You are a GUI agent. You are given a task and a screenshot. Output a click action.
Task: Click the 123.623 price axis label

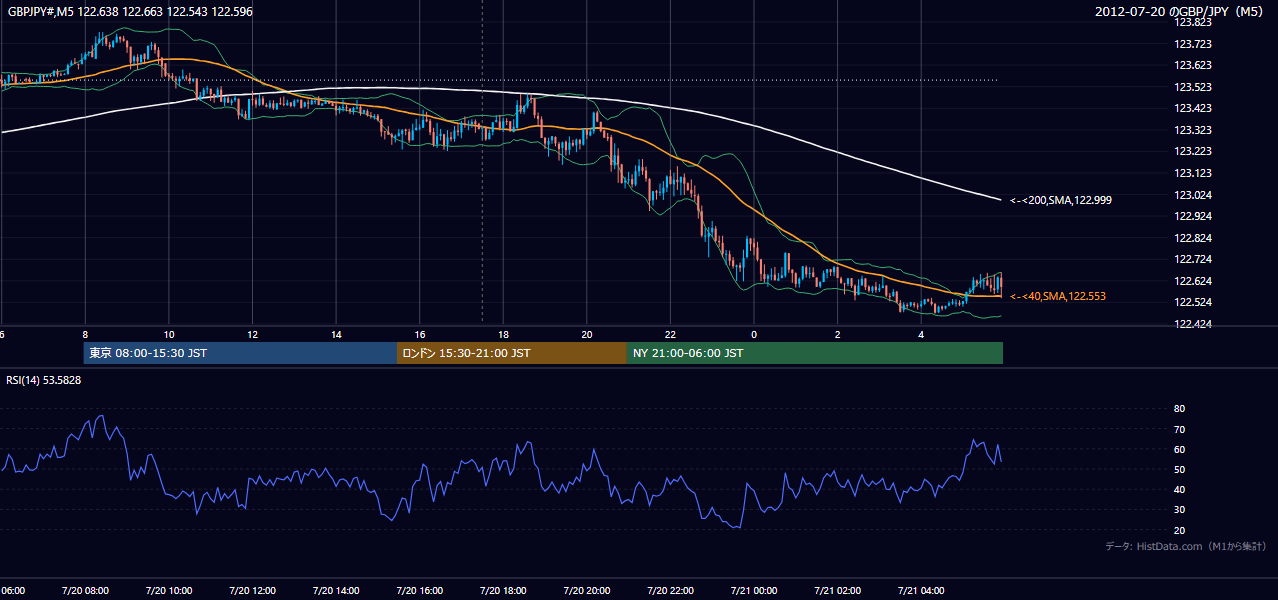(1192, 65)
